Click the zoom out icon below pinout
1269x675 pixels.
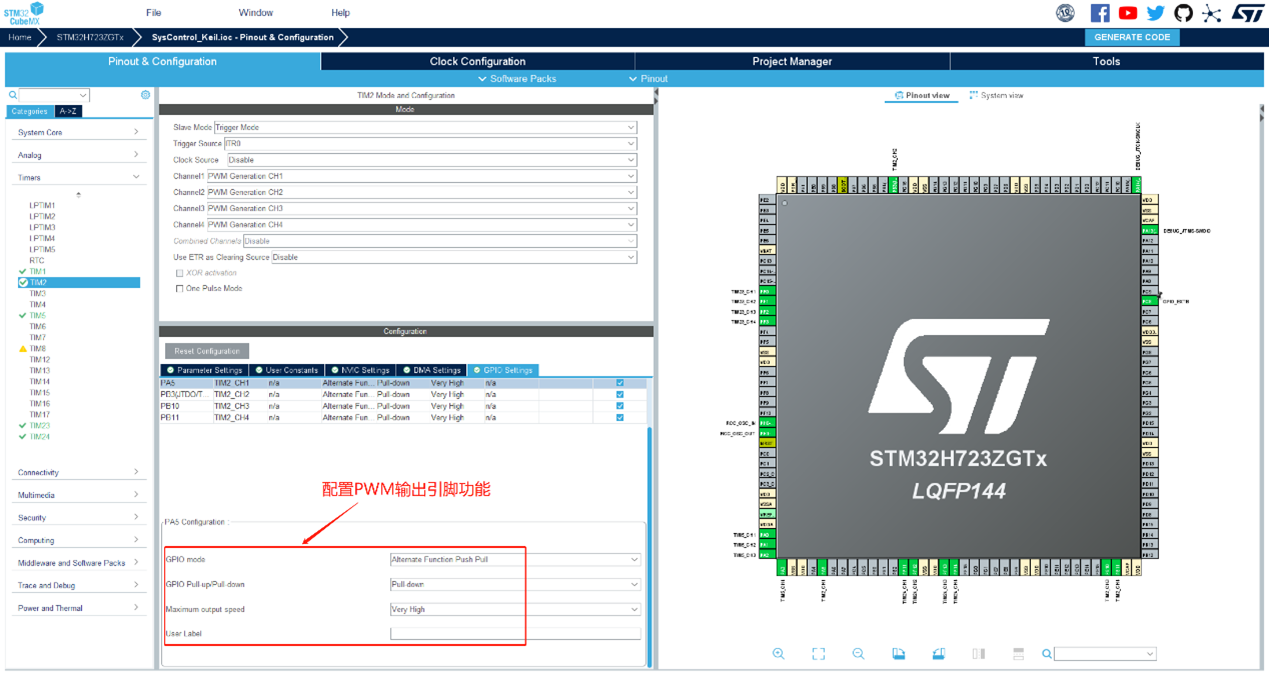click(858, 653)
